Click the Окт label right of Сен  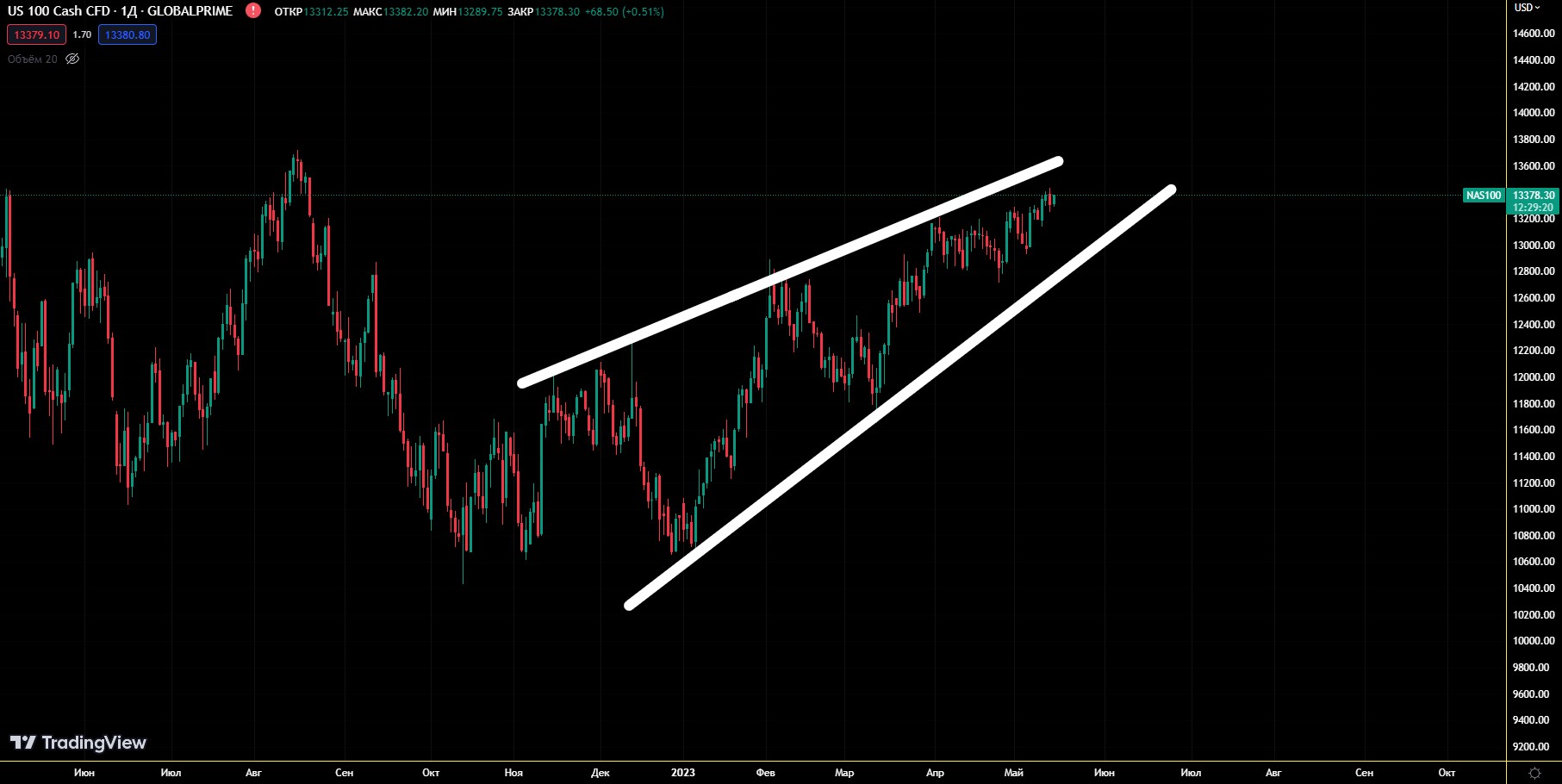pos(1447,773)
